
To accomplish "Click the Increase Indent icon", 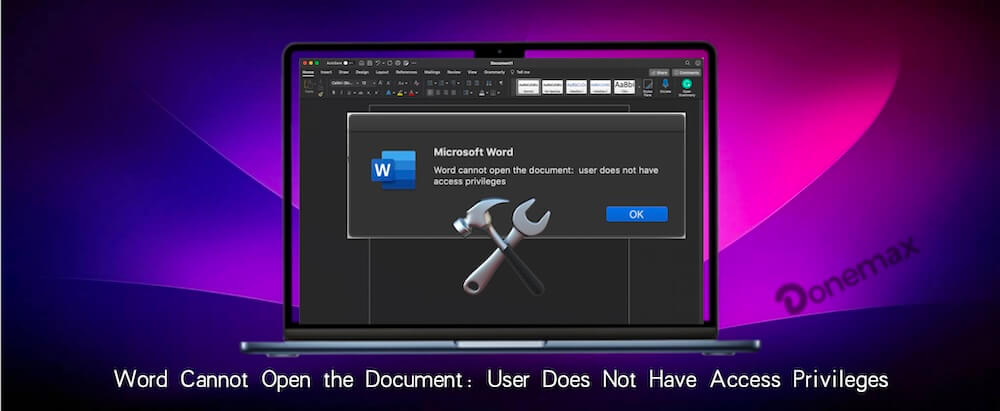I will point(476,83).
